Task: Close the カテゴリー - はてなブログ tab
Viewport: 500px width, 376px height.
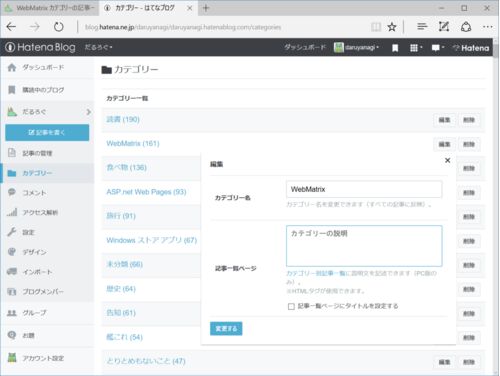Action: point(189,8)
